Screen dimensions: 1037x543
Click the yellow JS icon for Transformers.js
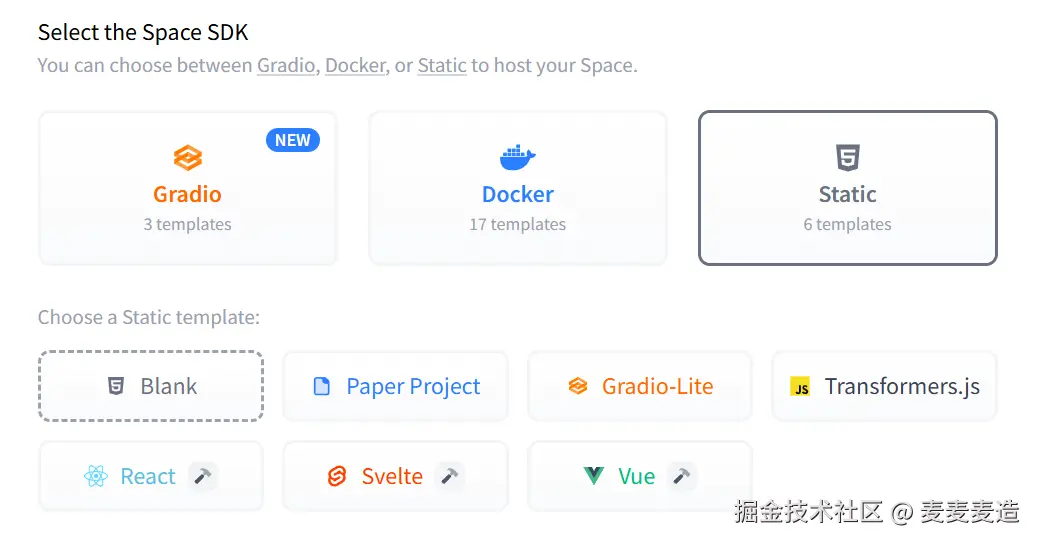[x=801, y=387]
